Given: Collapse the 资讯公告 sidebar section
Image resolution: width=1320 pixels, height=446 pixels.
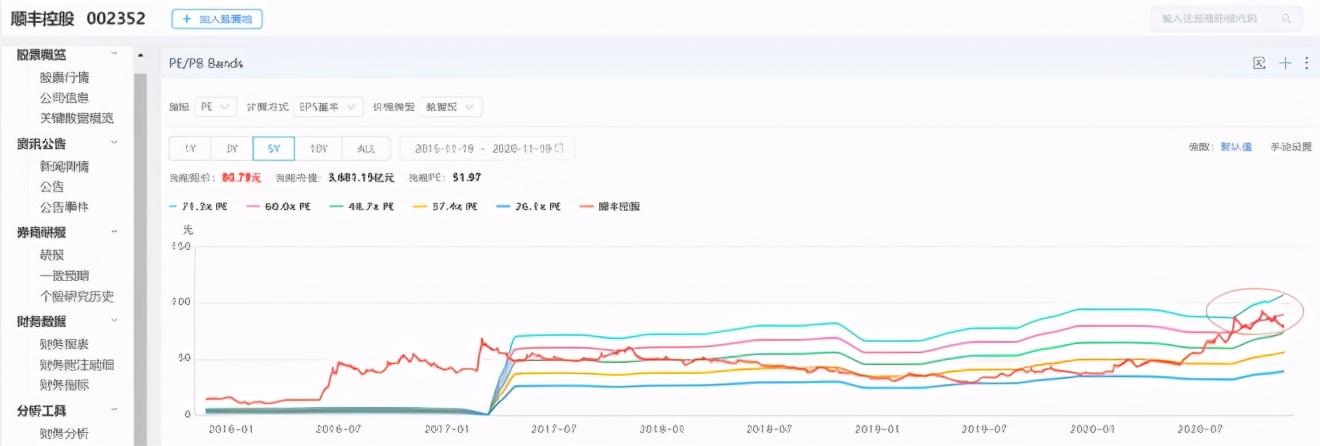Looking at the screenshot, I should tap(113, 143).
